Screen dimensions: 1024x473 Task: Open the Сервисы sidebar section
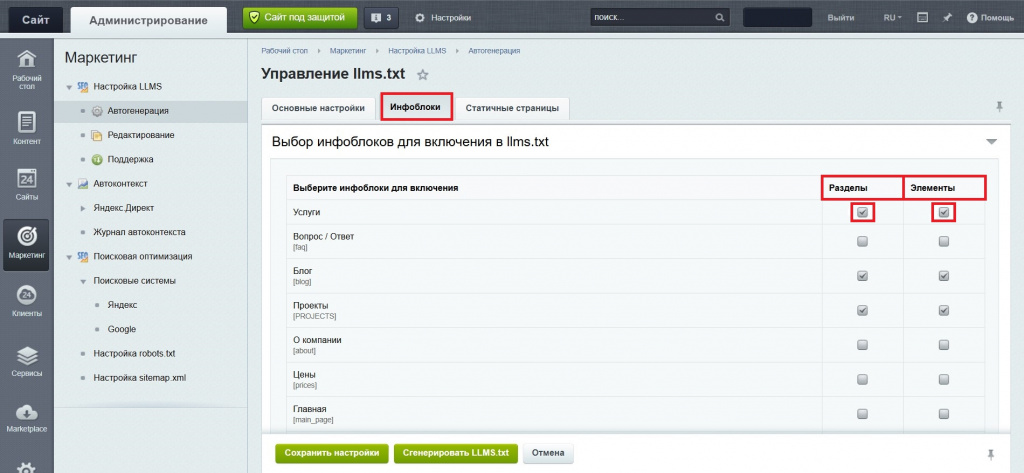coord(27,360)
